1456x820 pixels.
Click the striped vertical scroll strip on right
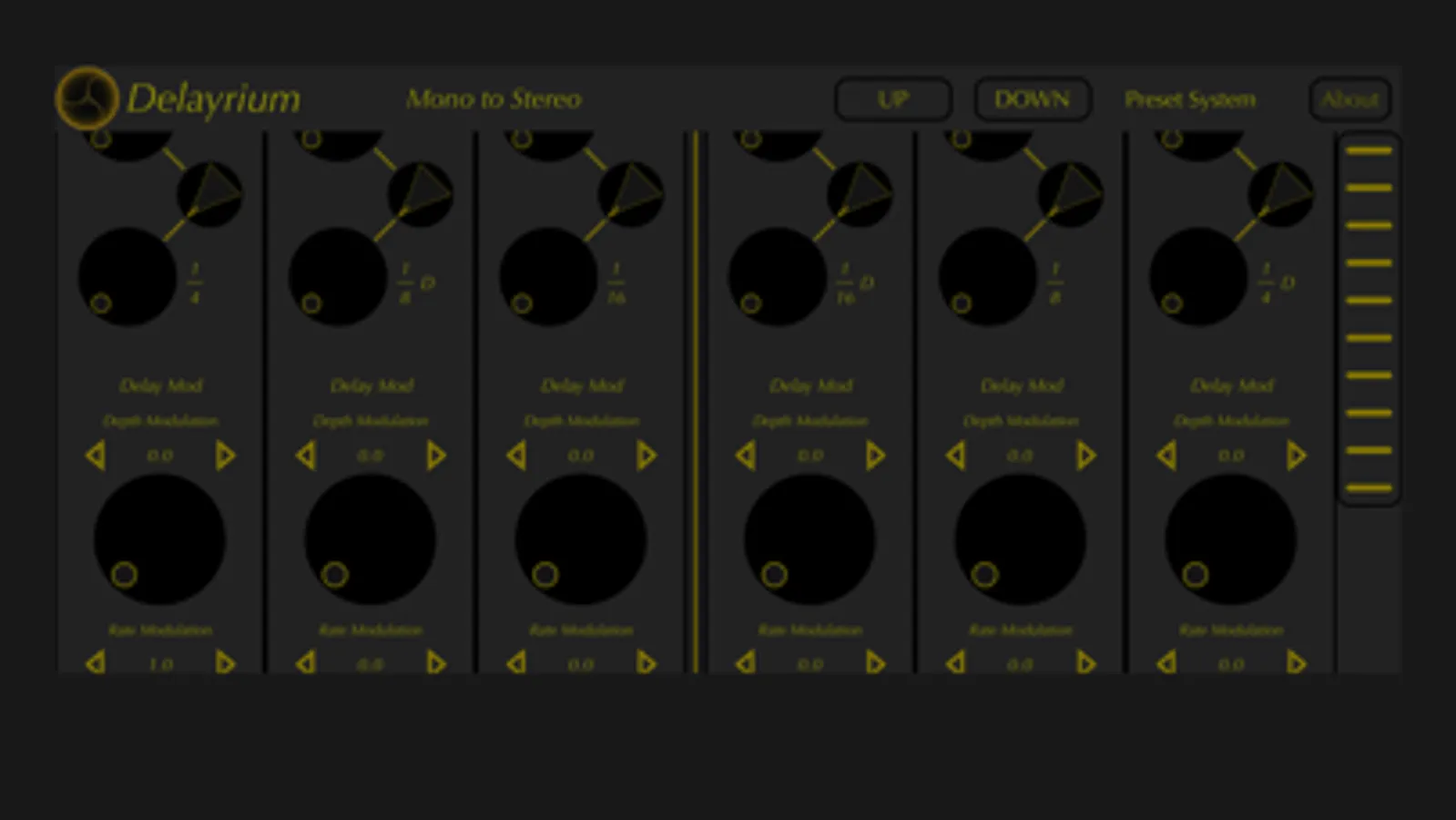(1369, 319)
